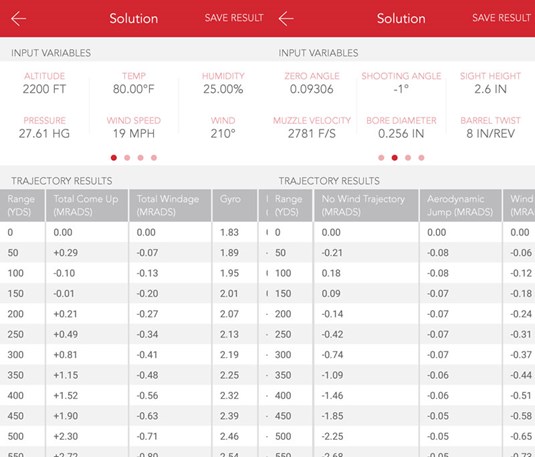Tap the PRESSURE value 27.61 HG
The width and height of the screenshot is (535, 457).
coord(44,134)
